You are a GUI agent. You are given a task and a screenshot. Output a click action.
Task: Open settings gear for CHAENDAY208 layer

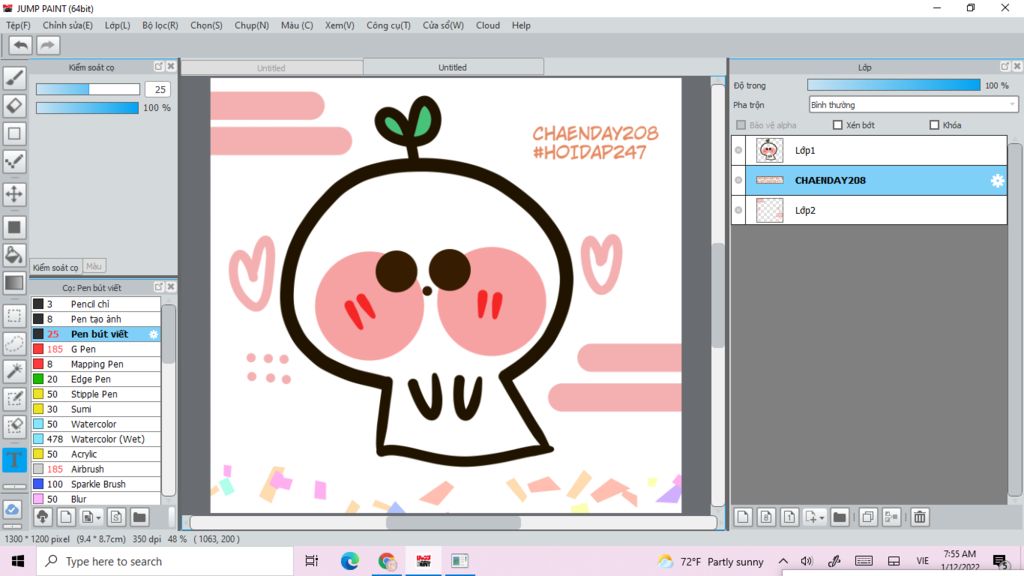[997, 180]
